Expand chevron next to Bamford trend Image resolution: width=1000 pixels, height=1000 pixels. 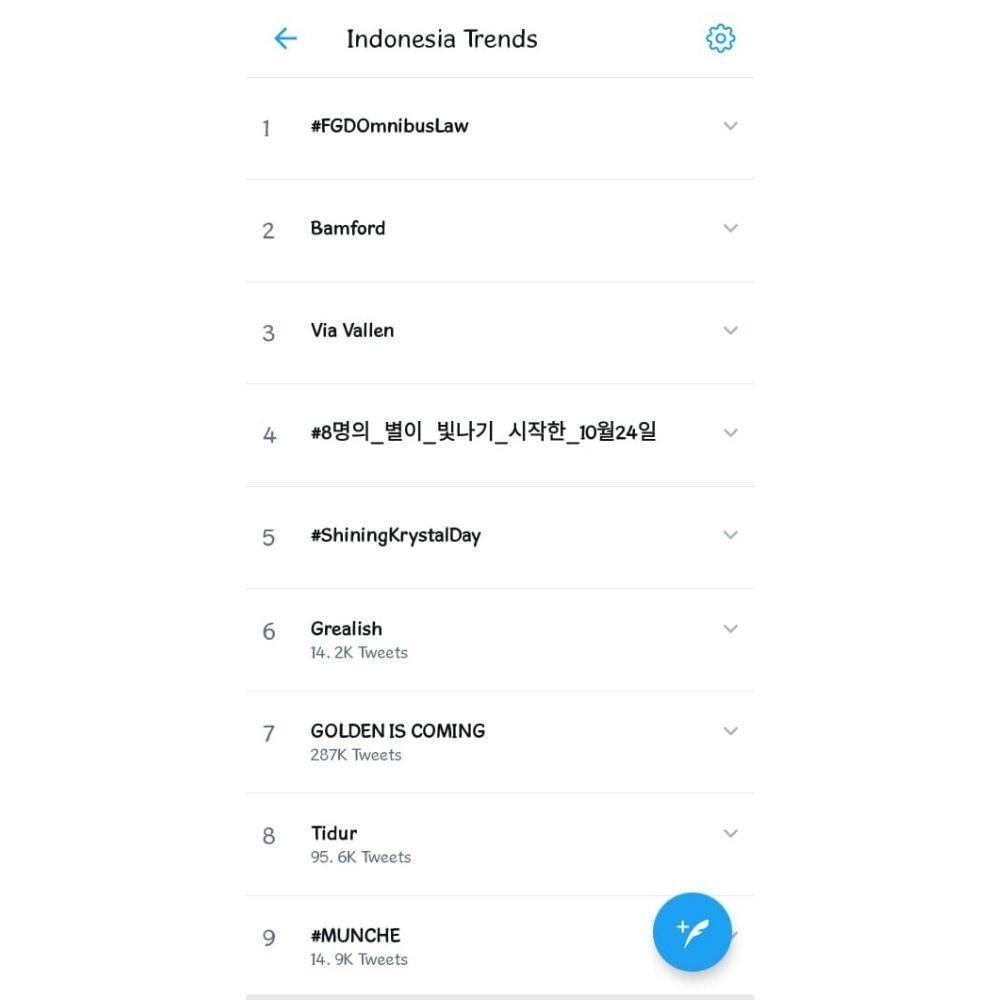click(x=730, y=228)
